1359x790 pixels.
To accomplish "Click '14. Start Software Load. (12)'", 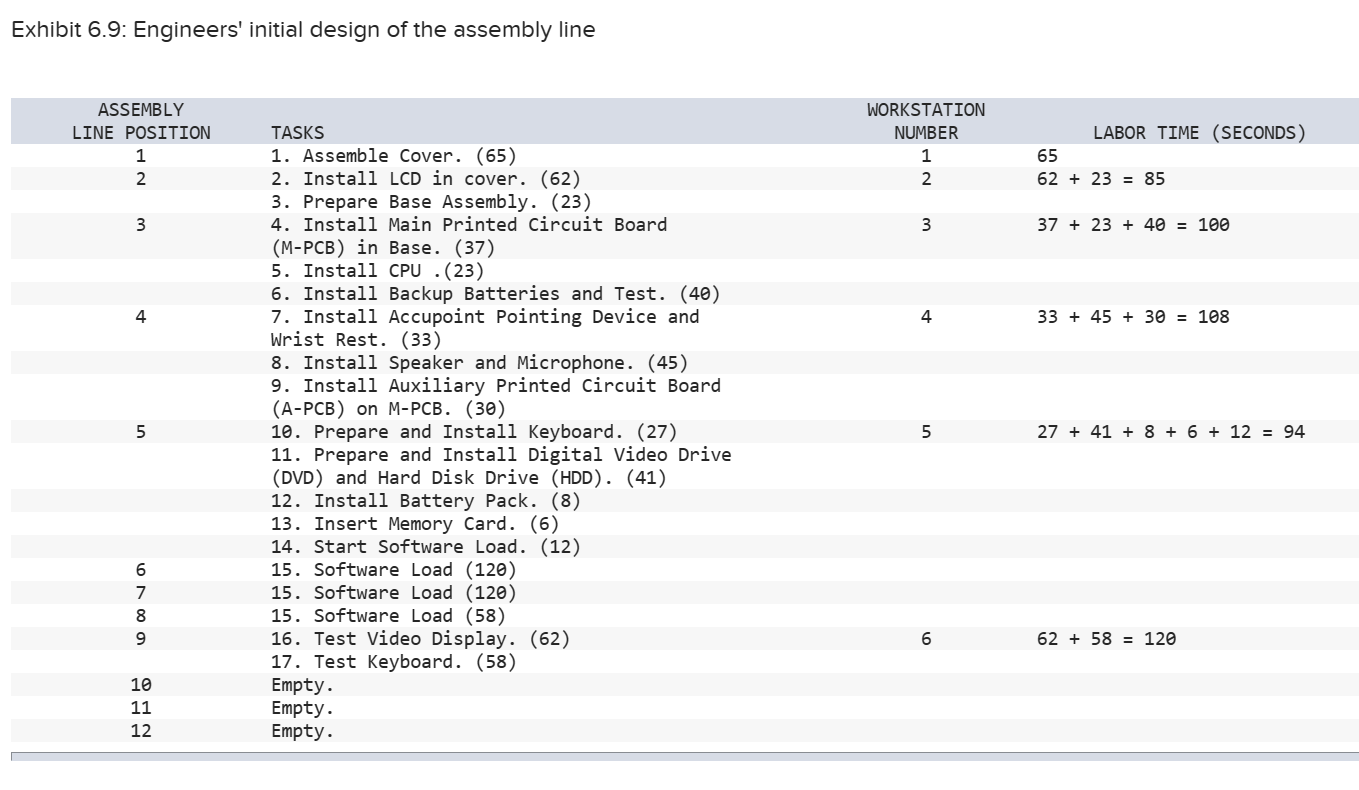I will (x=426, y=547).
